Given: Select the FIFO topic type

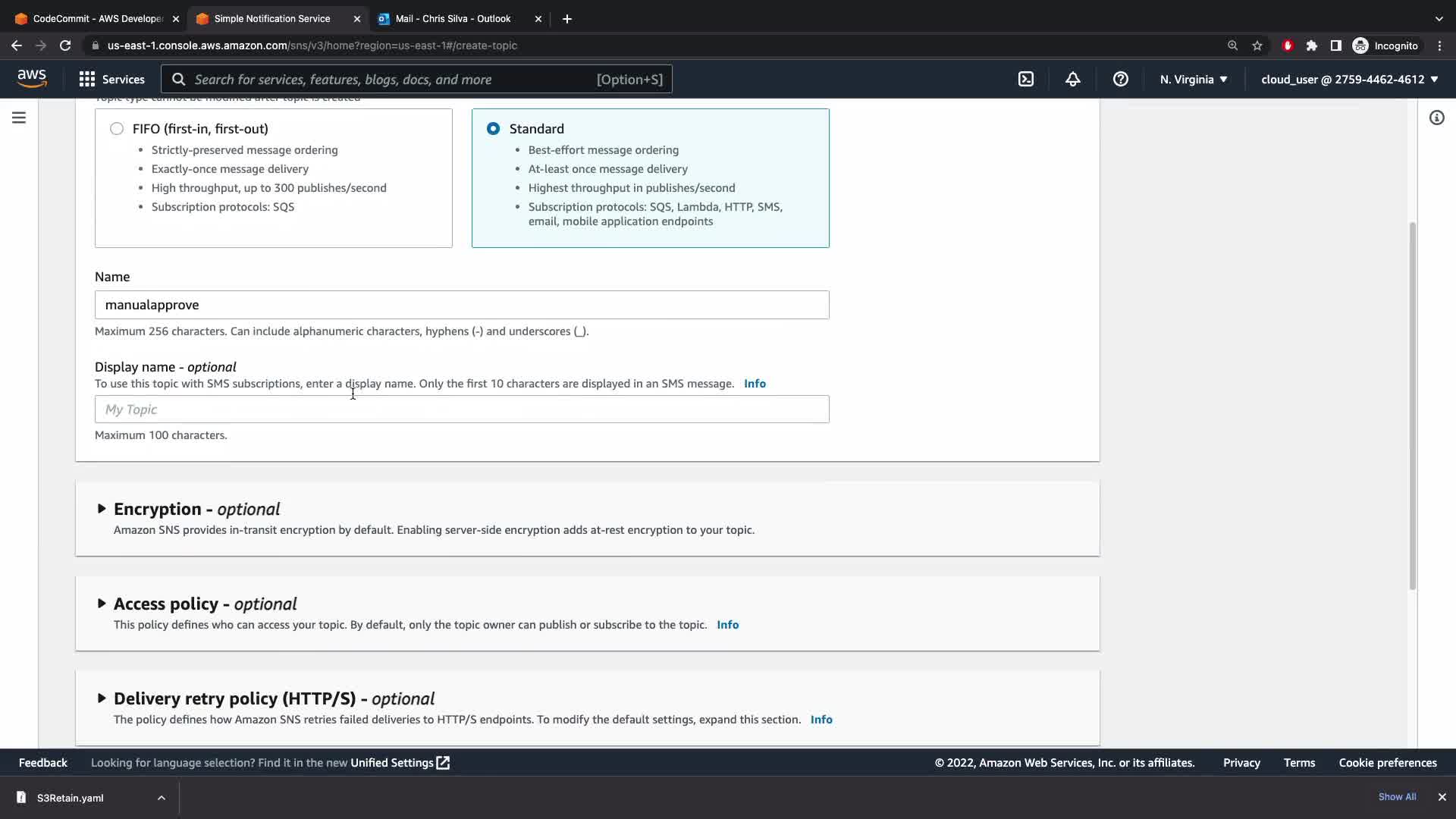Looking at the screenshot, I should (x=117, y=129).
